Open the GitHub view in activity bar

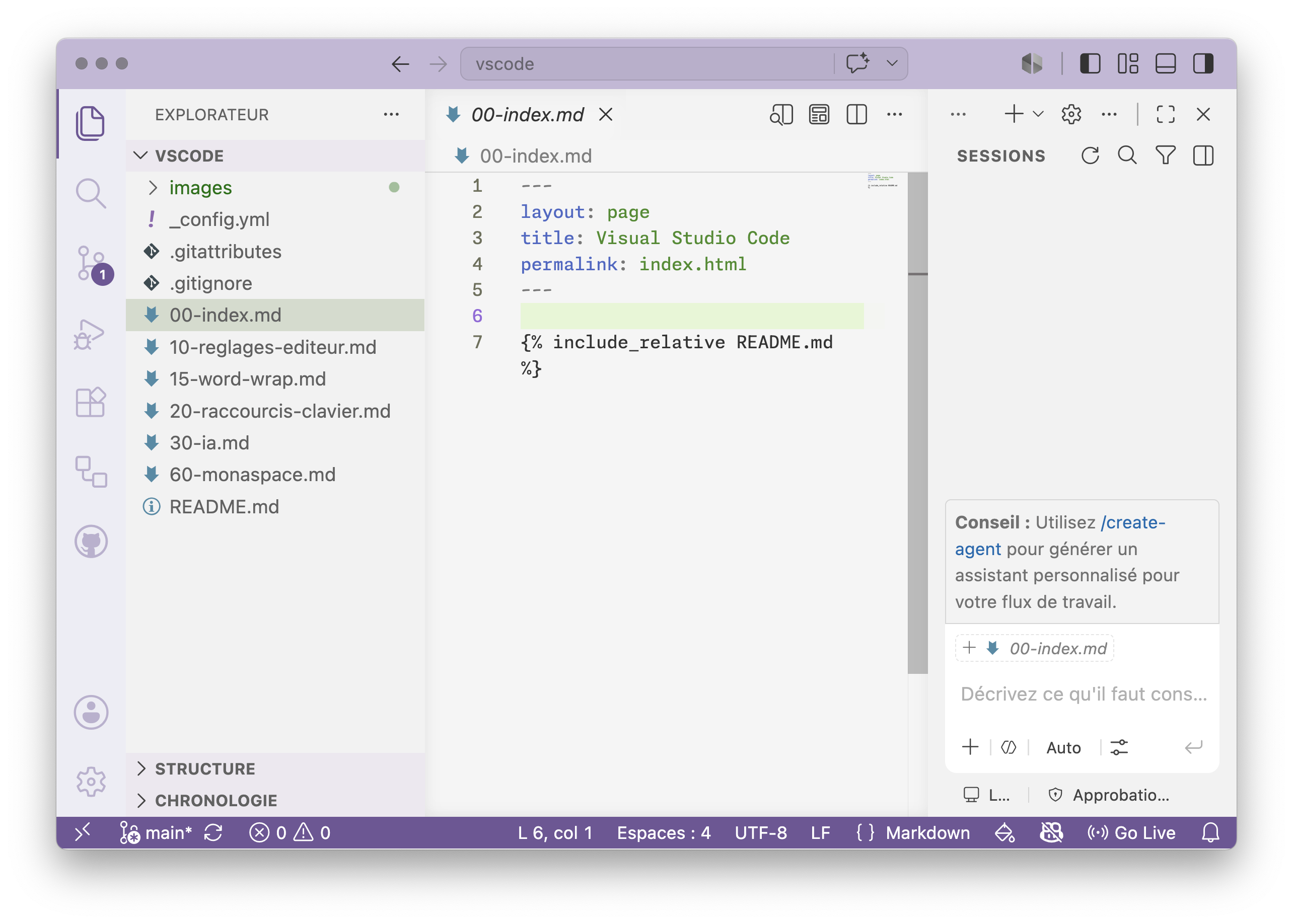tap(91, 541)
